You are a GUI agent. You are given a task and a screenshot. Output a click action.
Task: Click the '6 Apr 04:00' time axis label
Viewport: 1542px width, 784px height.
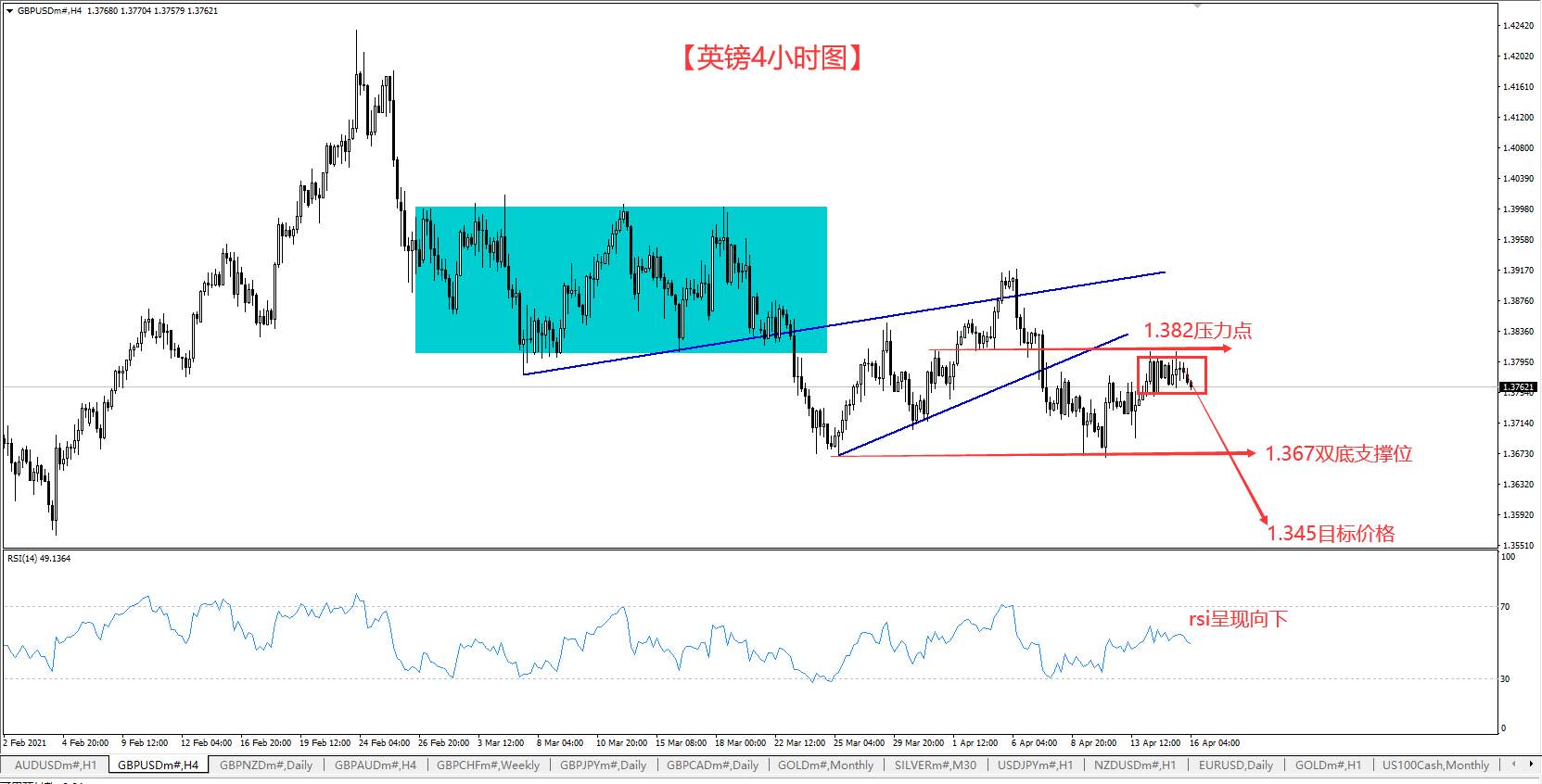(x=1034, y=743)
